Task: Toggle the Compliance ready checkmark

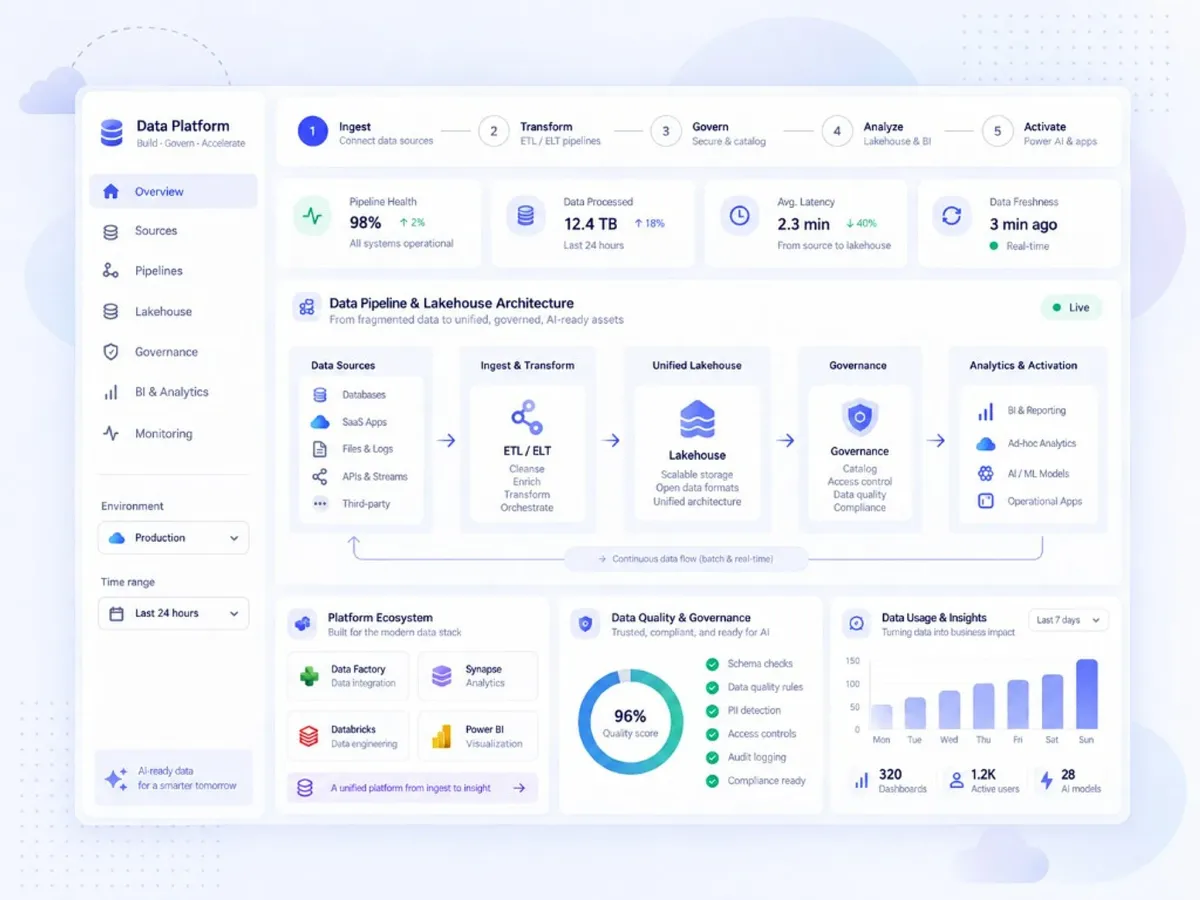Action: (x=712, y=781)
